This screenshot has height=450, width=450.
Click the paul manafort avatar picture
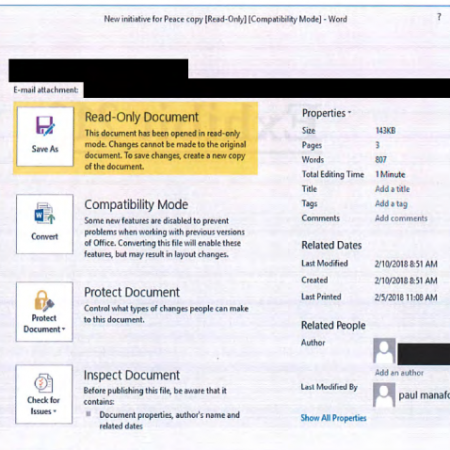384,395
